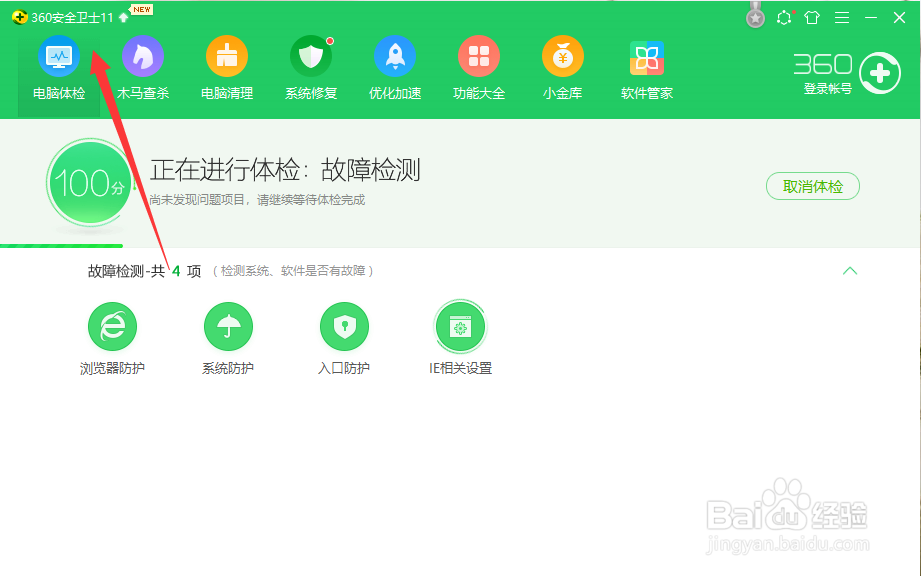Click the 系统防护 umbrella icon
Image resolution: width=921 pixels, height=576 pixels.
pos(228,326)
